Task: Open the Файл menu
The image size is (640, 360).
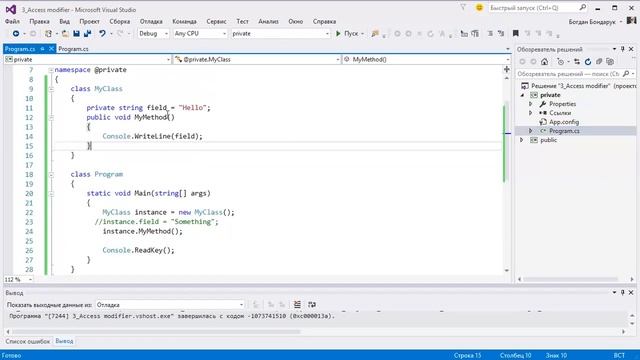Action: pos(12,21)
